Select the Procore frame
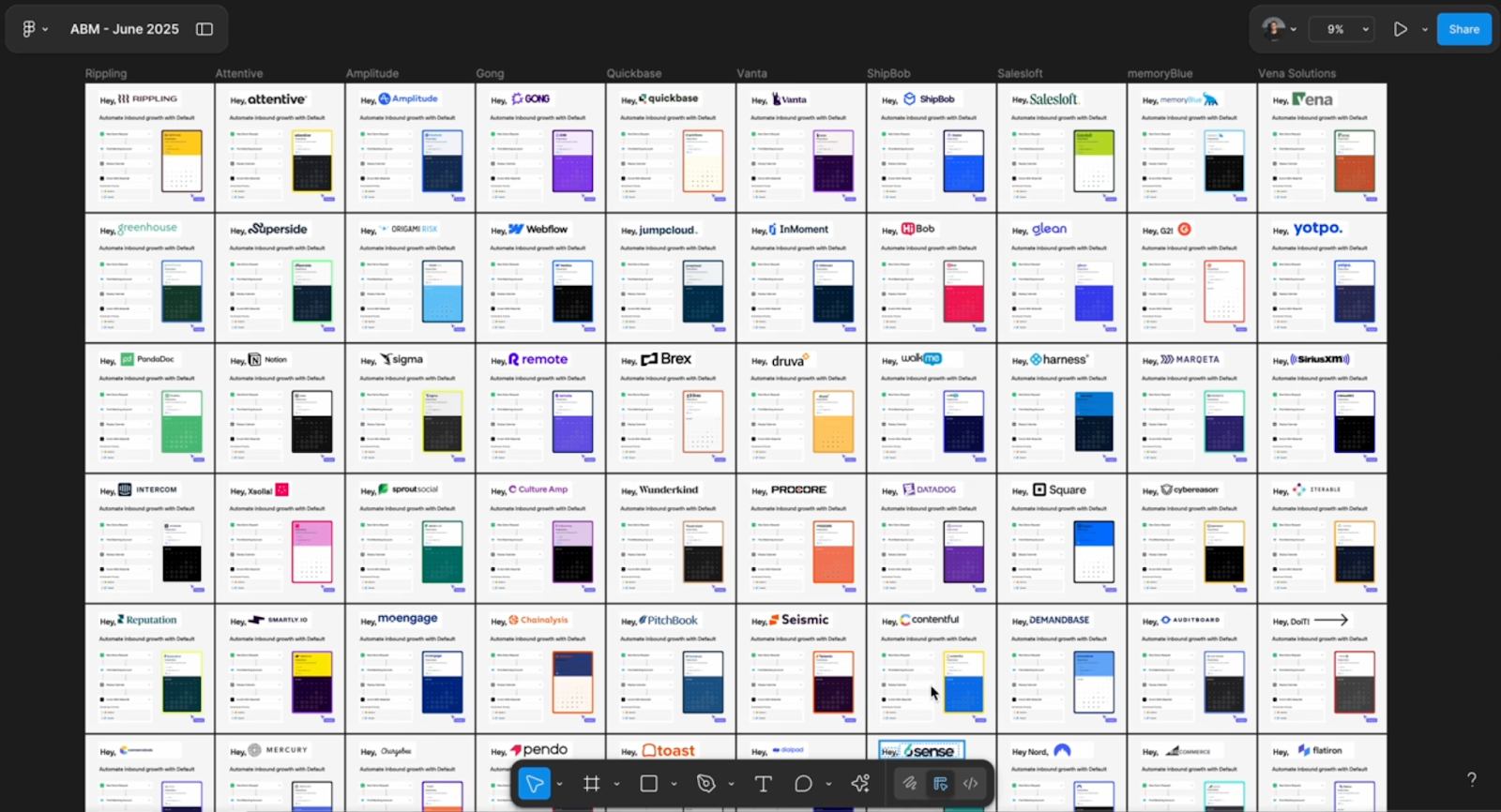Image resolution: width=1501 pixels, height=812 pixels. (x=801, y=538)
